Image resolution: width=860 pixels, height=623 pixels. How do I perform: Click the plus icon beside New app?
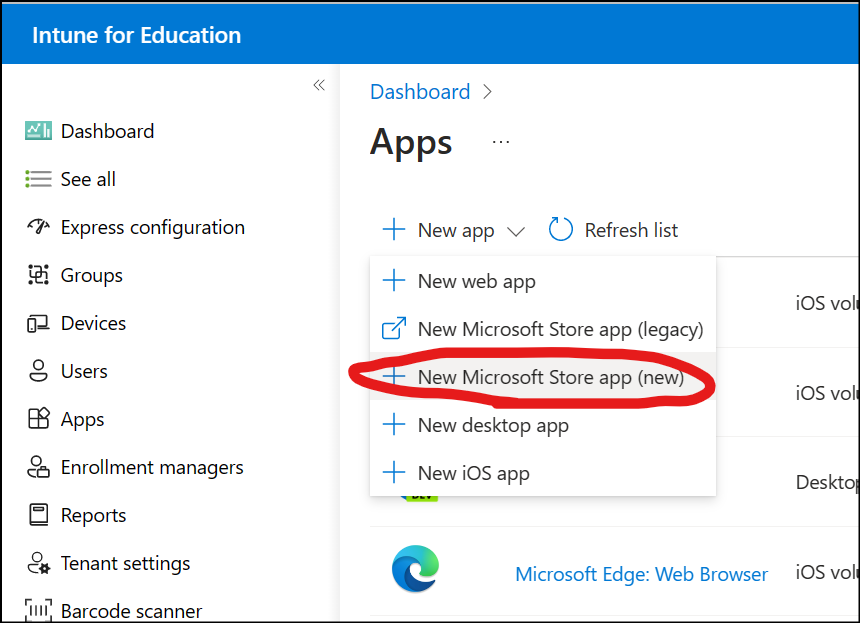tap(394, 229)
